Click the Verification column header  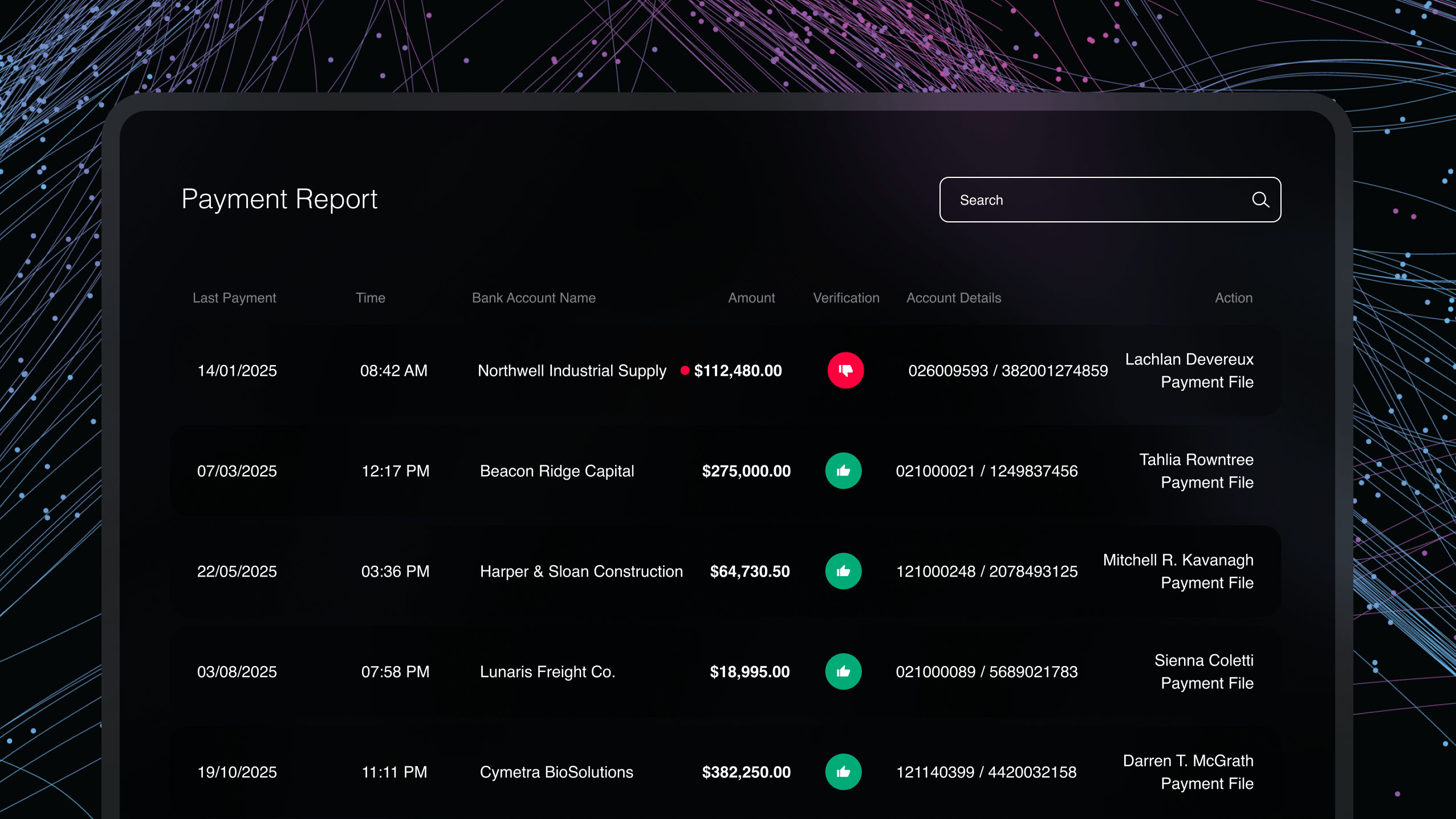tap(846, 298)
